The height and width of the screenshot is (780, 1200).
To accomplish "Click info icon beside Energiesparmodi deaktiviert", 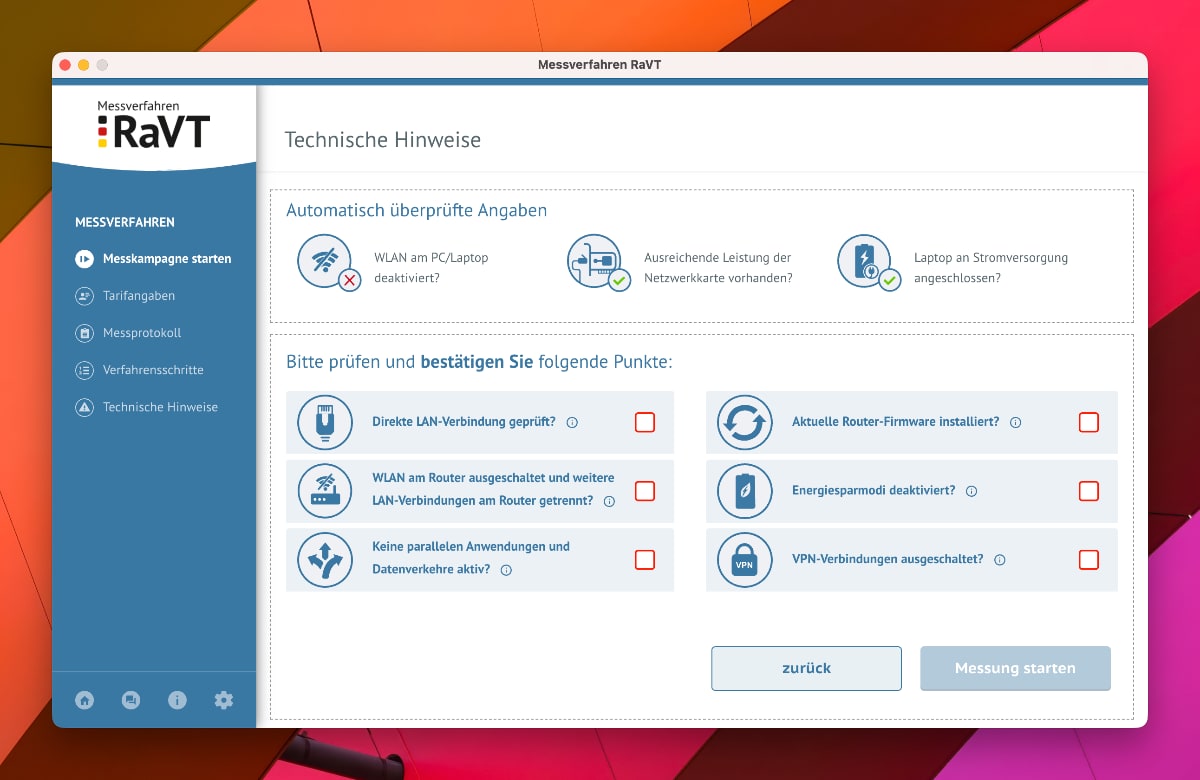I will click(x=971, y=491).
